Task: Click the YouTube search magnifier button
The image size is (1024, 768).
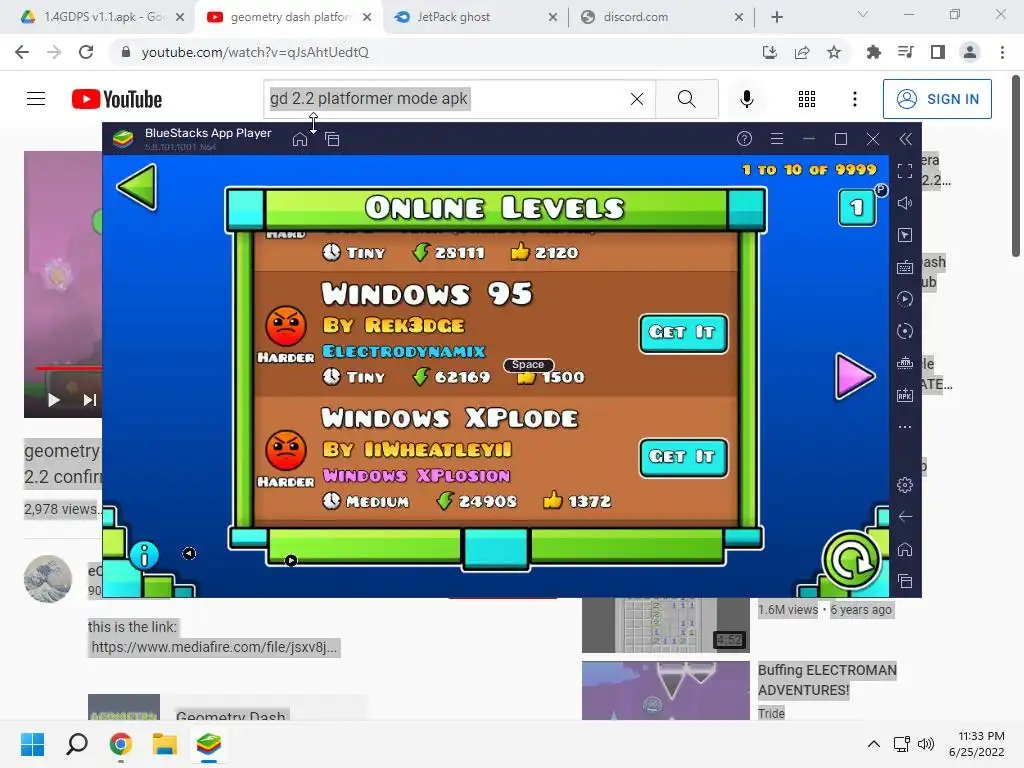Action: coord(686,99)
